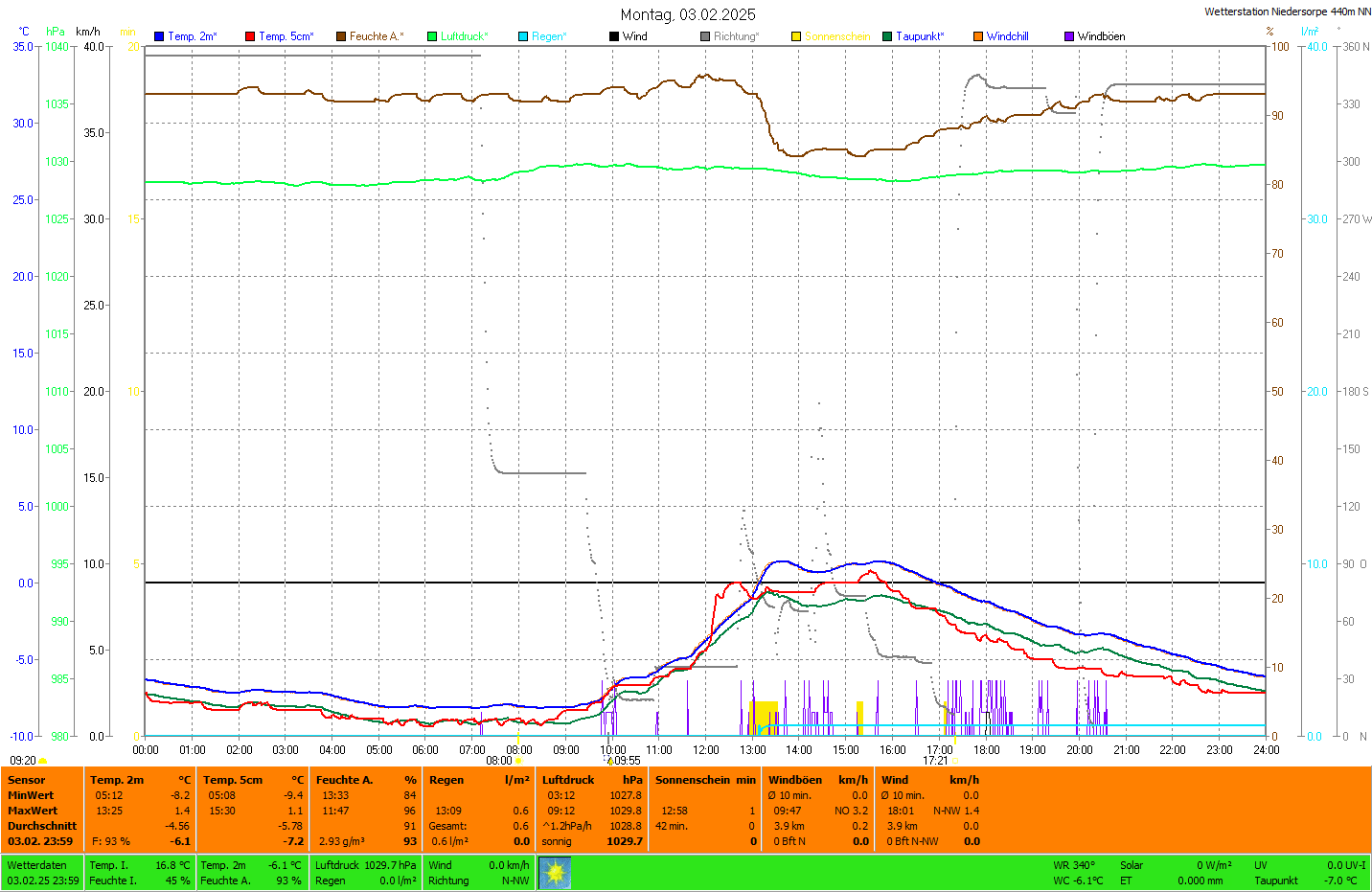This screenshot has height=892, width=1372.
Task: Click the Taupunkt legend label
Action: [920, 36]
